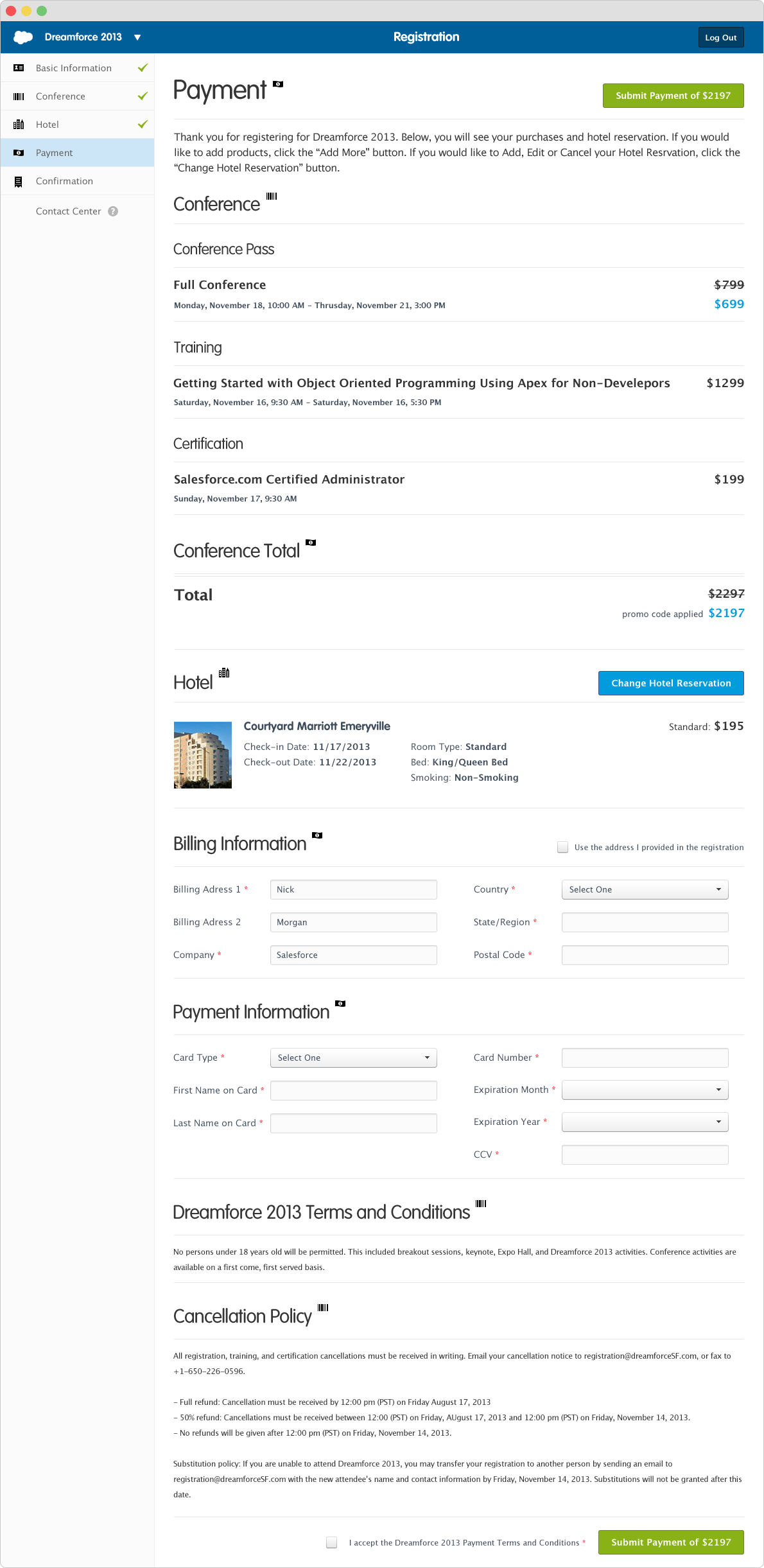This screenshot has height=1568, width=764.
Task: Click the Postal Code input field
Action: coord(645,955)
